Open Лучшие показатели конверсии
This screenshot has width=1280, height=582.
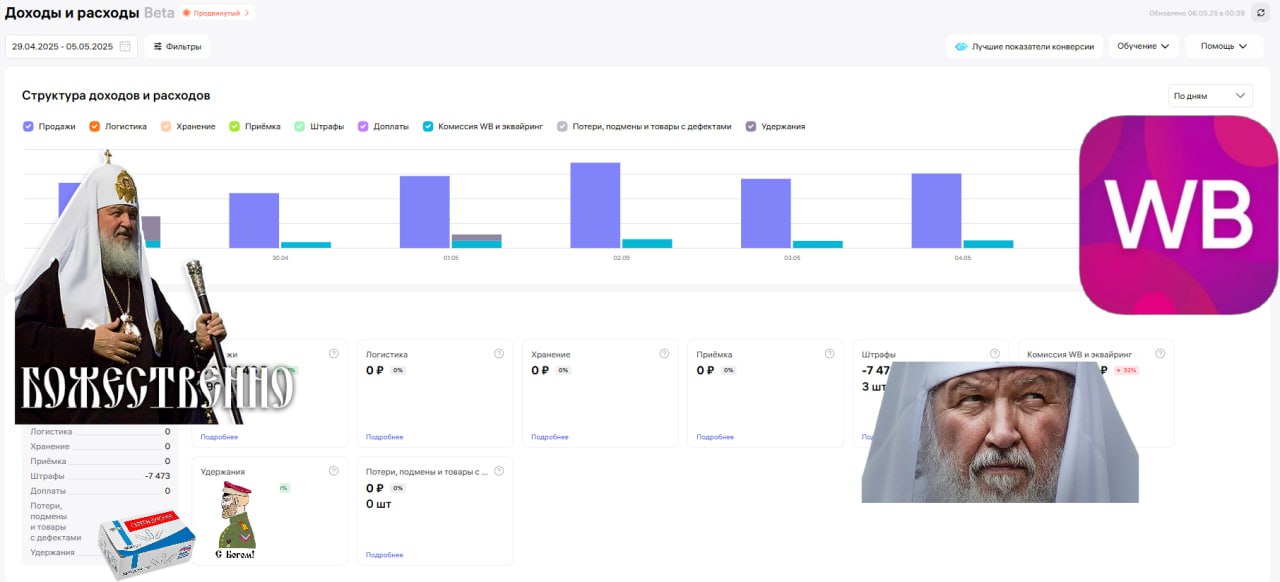pyautogui.click(x=1024, y=46)
